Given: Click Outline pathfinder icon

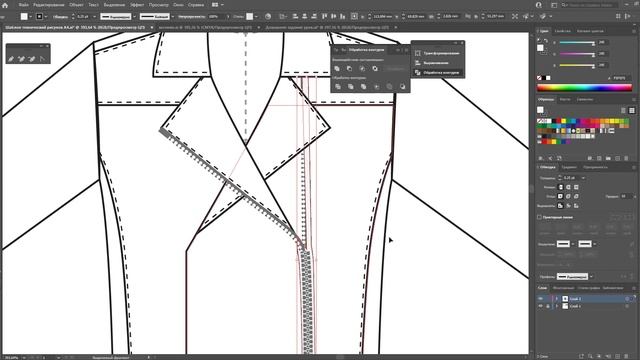Looking at the screenshot, I should [x=389, y=87].
